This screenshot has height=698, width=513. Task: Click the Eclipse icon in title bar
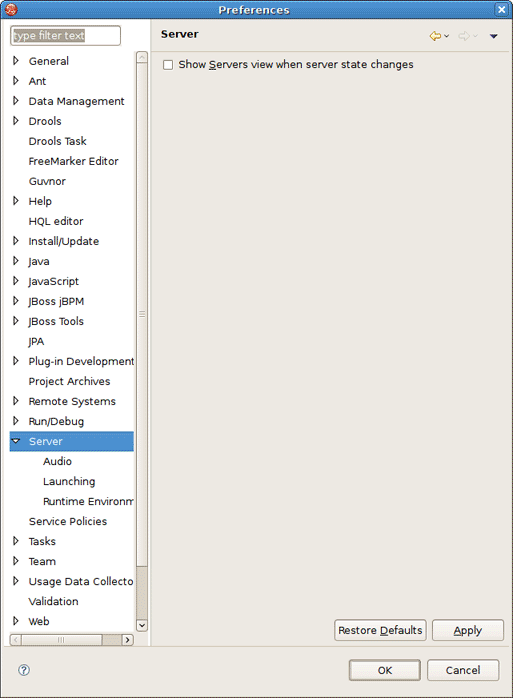pos(11,9)
